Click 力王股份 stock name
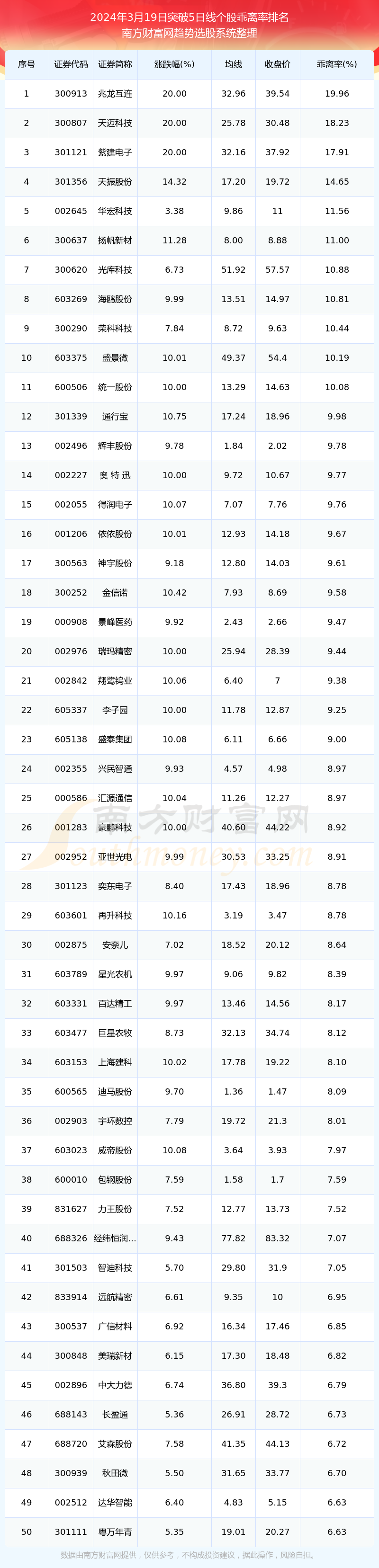The height and width of the screenshot is (1568, 379). point(115,1209)
